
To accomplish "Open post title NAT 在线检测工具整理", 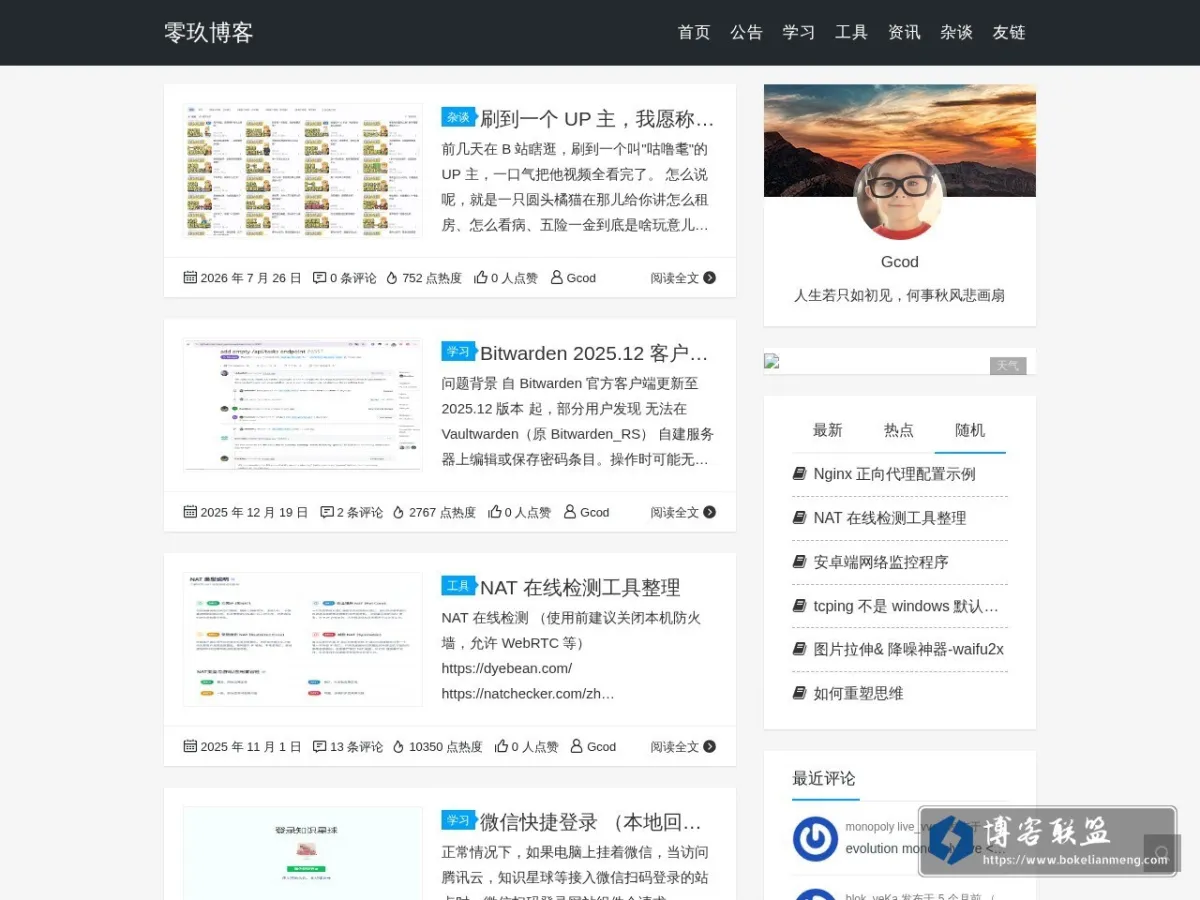I will pos(580,588).
